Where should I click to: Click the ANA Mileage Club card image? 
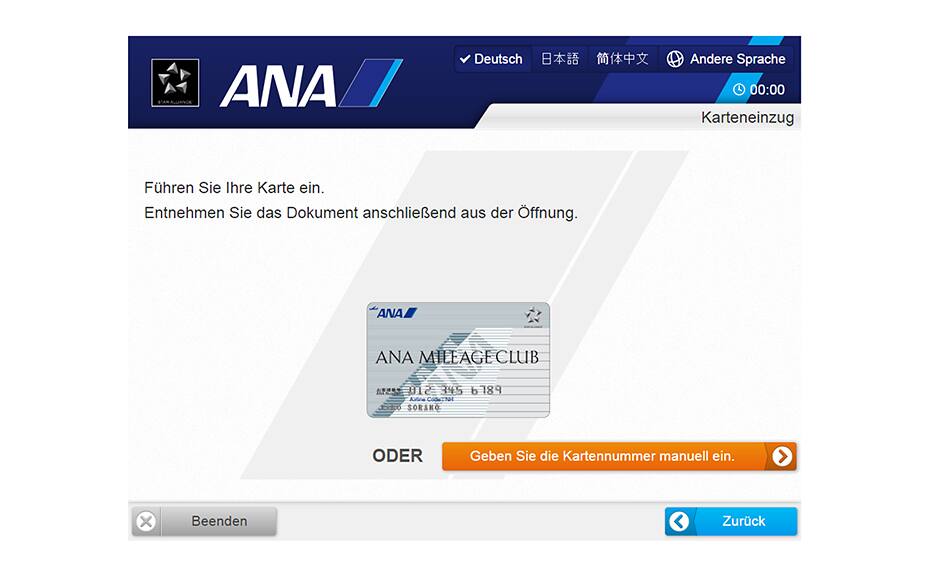[x=458, y=360]
